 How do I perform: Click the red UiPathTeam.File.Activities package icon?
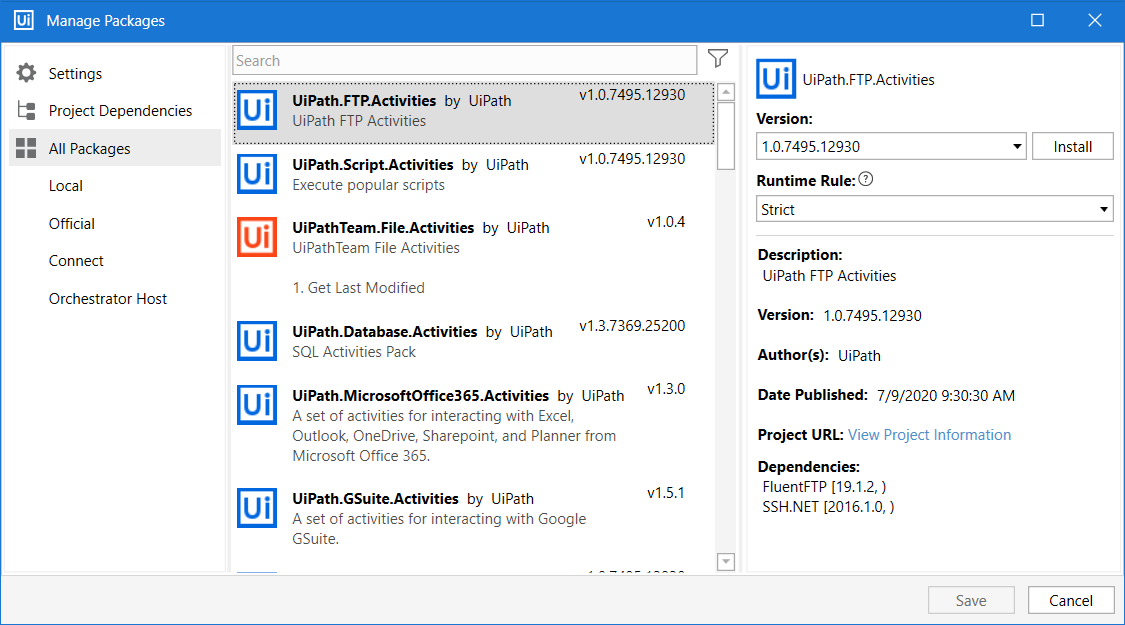click(257, 237)
